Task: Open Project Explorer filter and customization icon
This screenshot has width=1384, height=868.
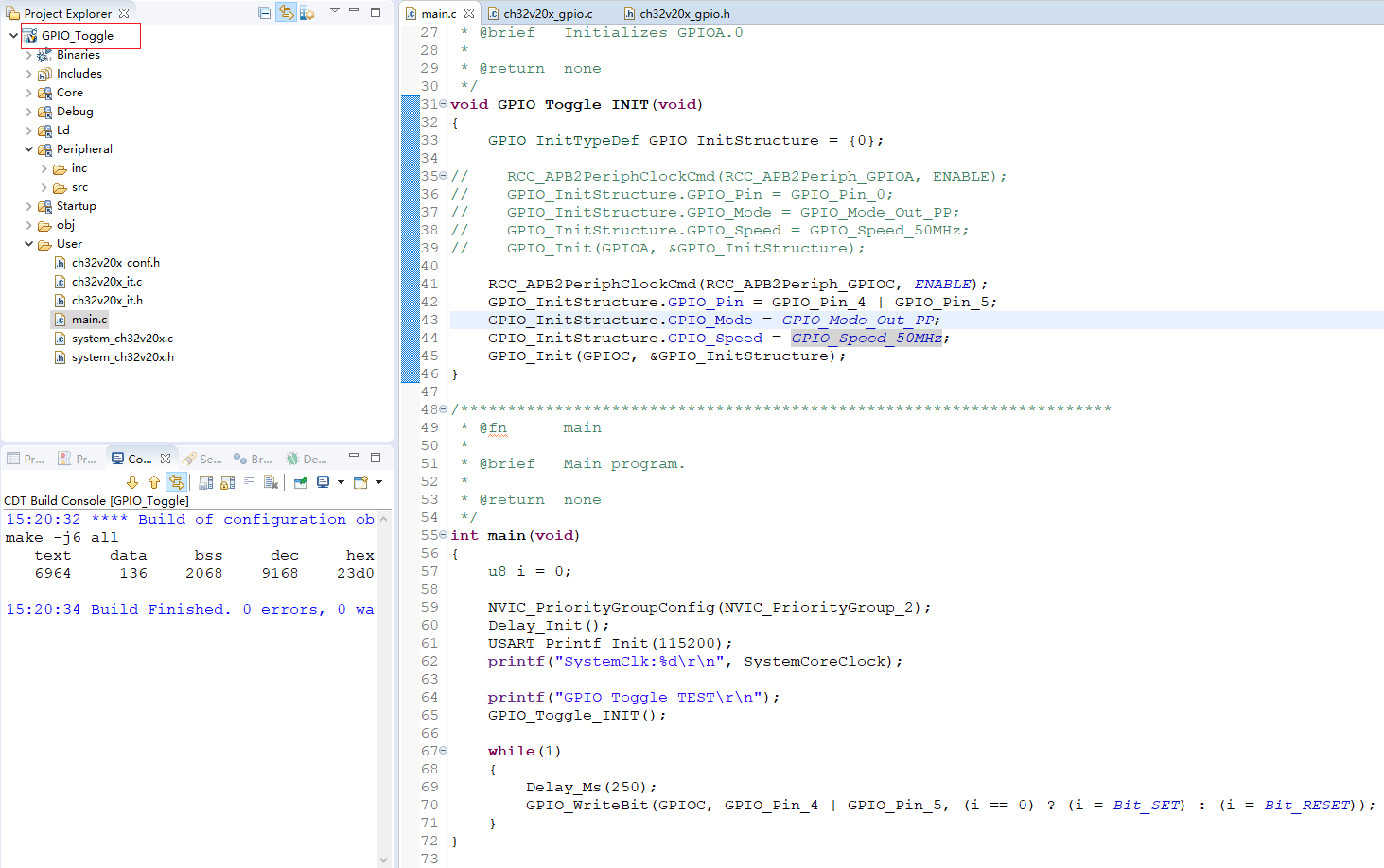Action: point(307,12)
